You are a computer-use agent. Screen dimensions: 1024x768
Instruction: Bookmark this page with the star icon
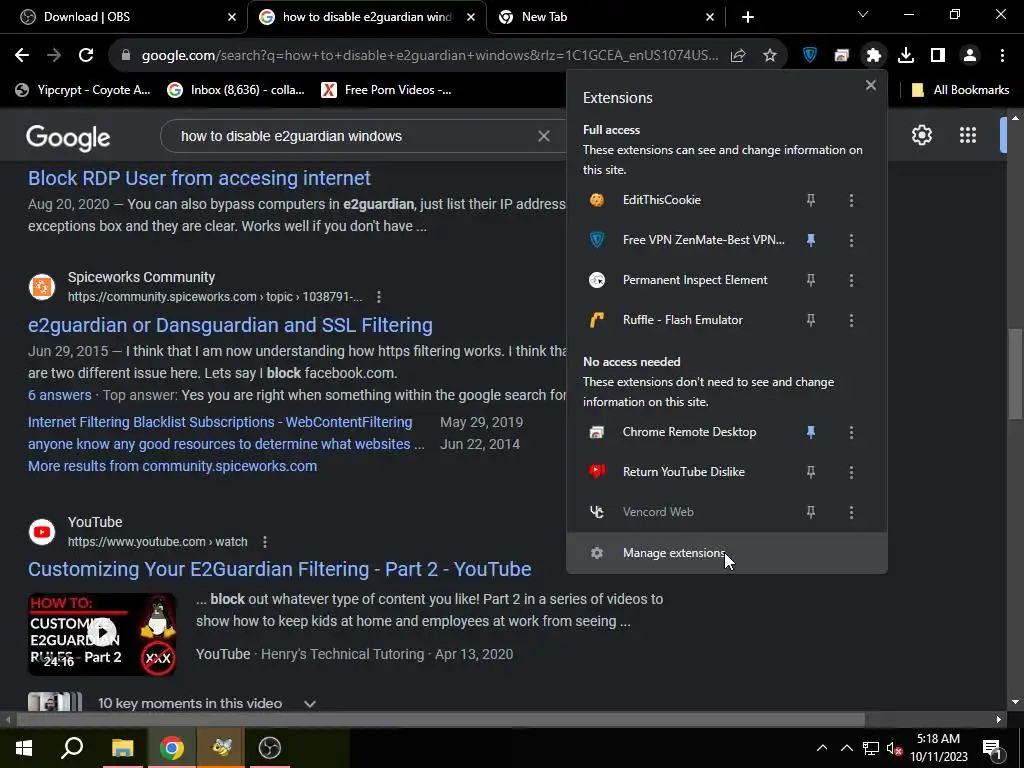point(770,56)
